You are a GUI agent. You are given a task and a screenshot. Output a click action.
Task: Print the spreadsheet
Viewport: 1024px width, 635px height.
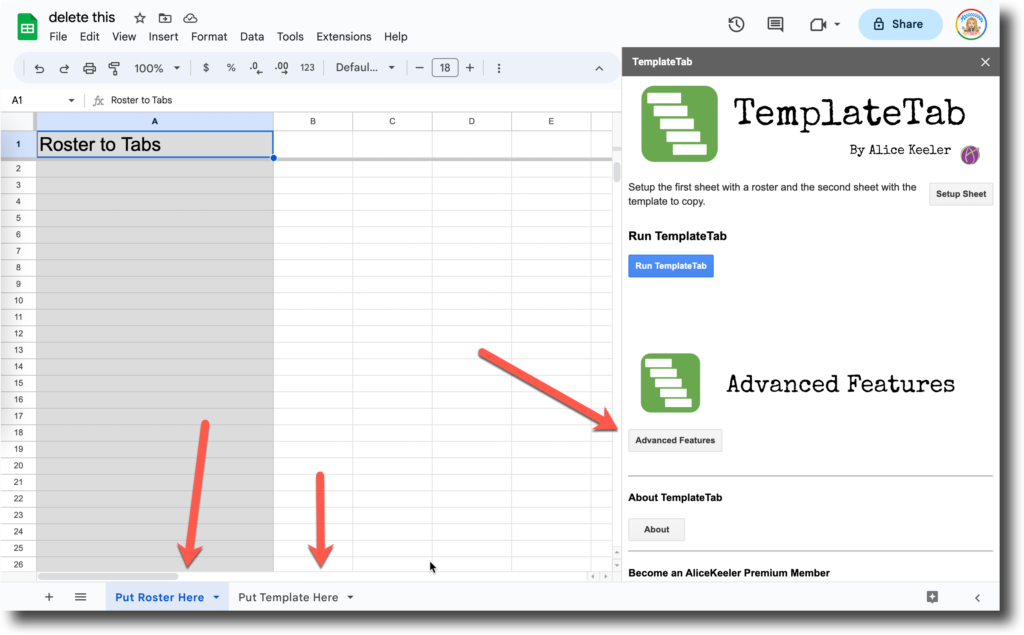click(x=89, y=68)
